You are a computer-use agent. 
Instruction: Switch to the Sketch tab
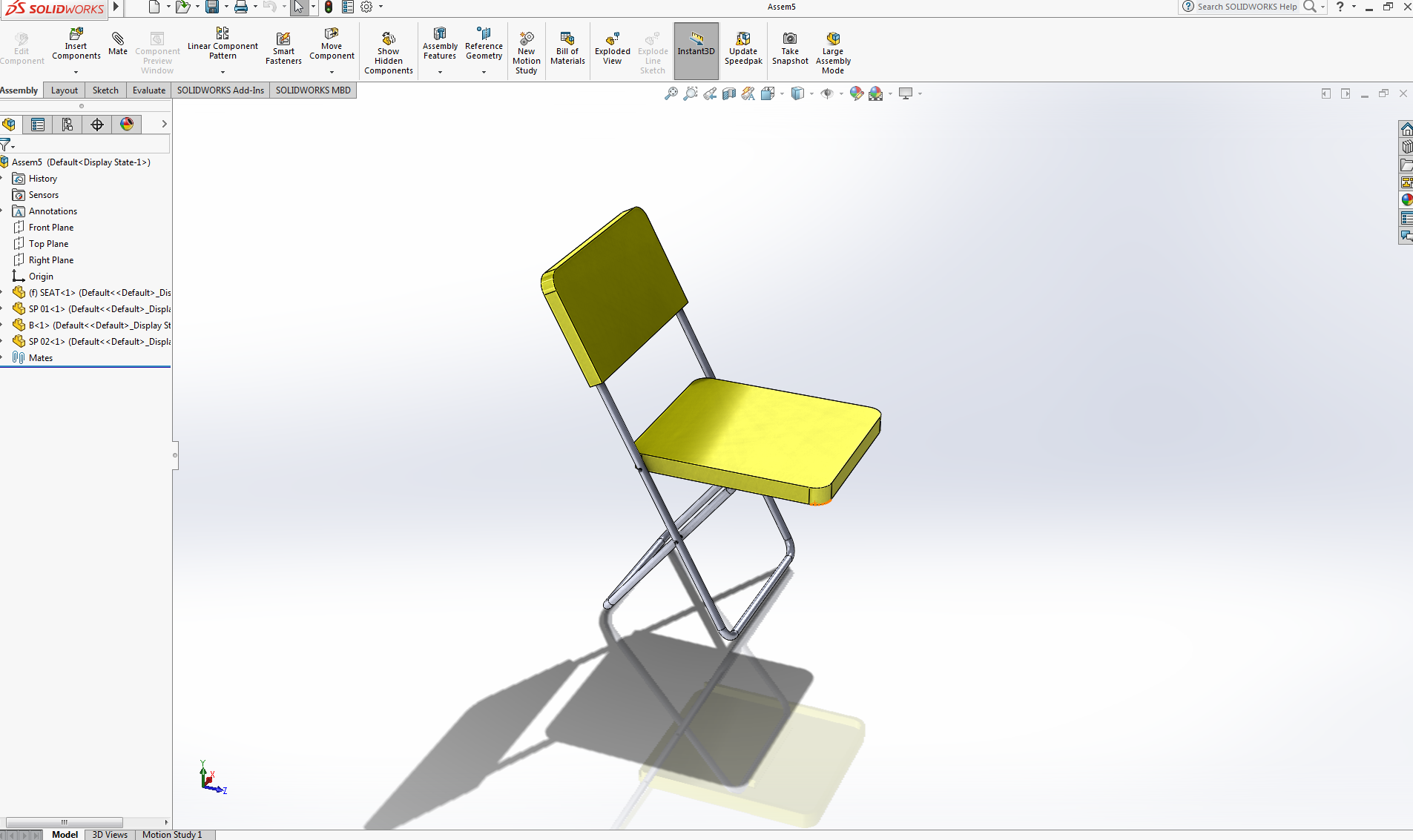(x=105, y=90)
